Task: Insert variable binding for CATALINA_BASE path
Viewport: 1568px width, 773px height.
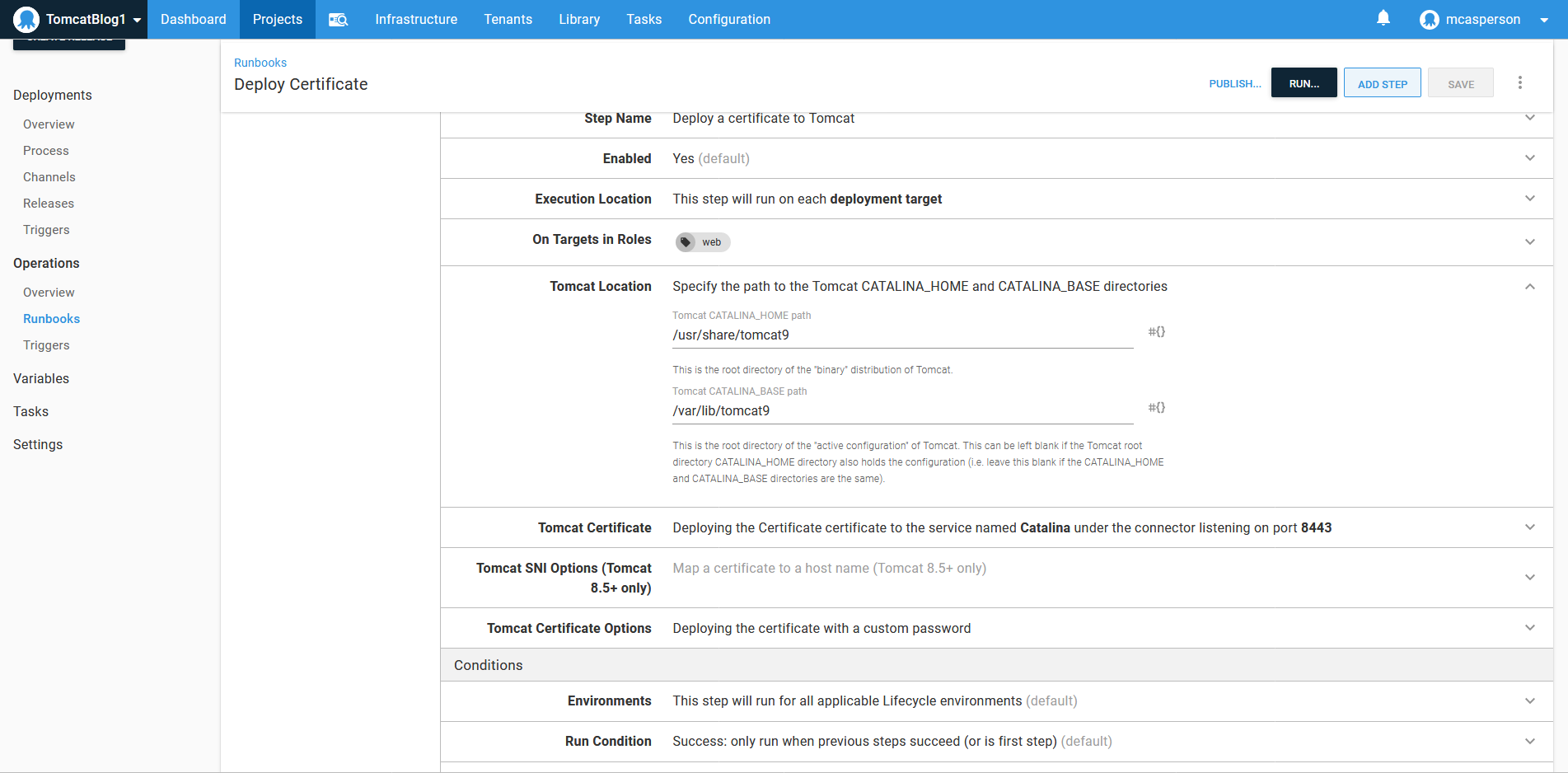Action: point(1157,408)
